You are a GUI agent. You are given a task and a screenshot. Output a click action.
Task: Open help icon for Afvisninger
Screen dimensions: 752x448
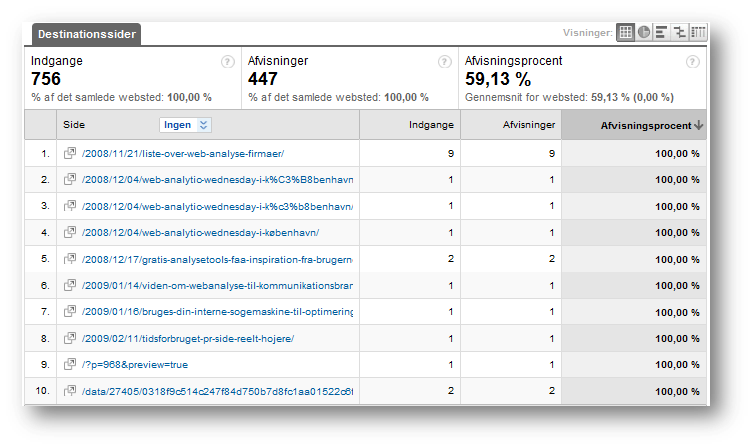[x=445, y=62]
